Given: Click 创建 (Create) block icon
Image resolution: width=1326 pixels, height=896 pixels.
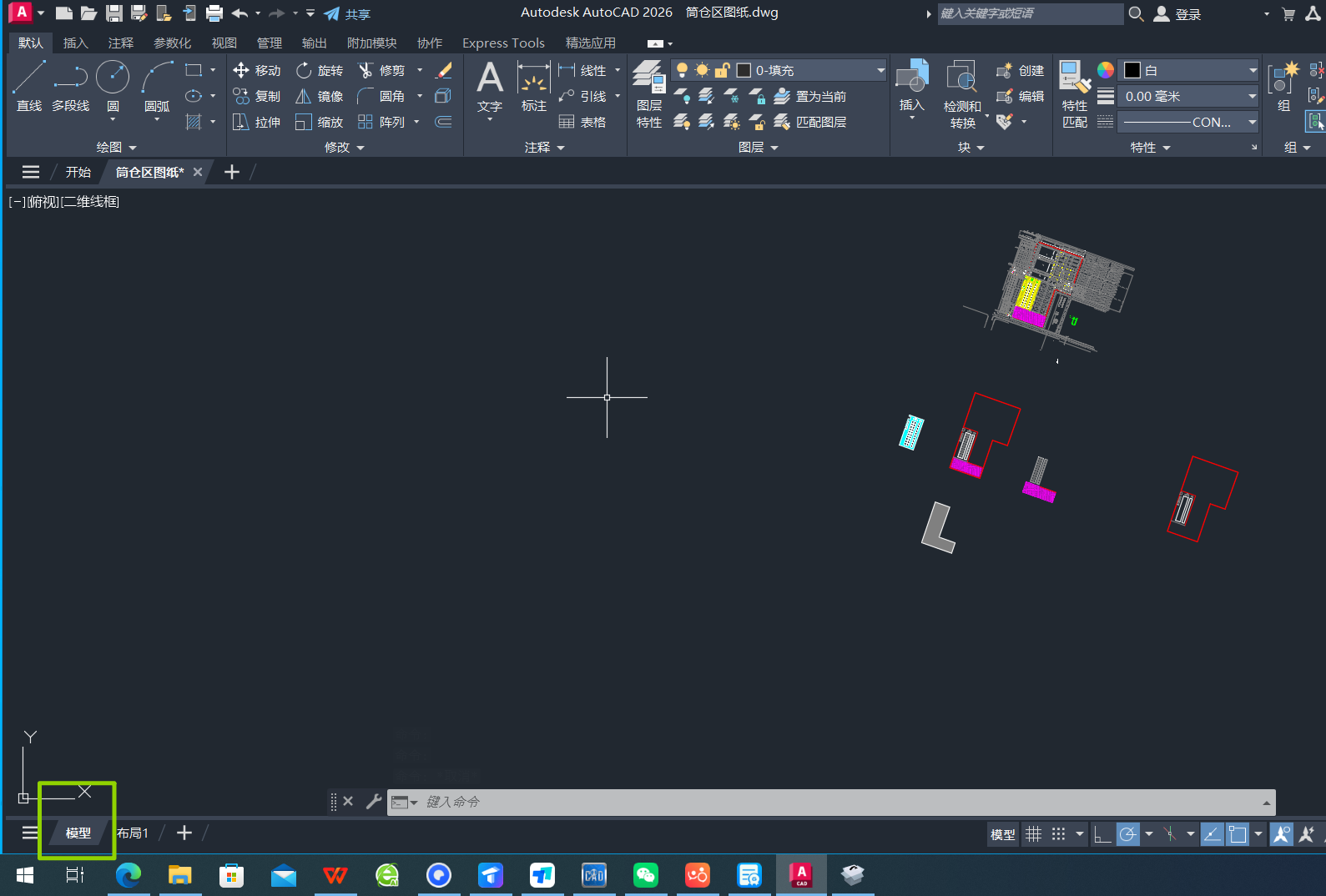Looking at the screenshot, I should point(1020,71).
